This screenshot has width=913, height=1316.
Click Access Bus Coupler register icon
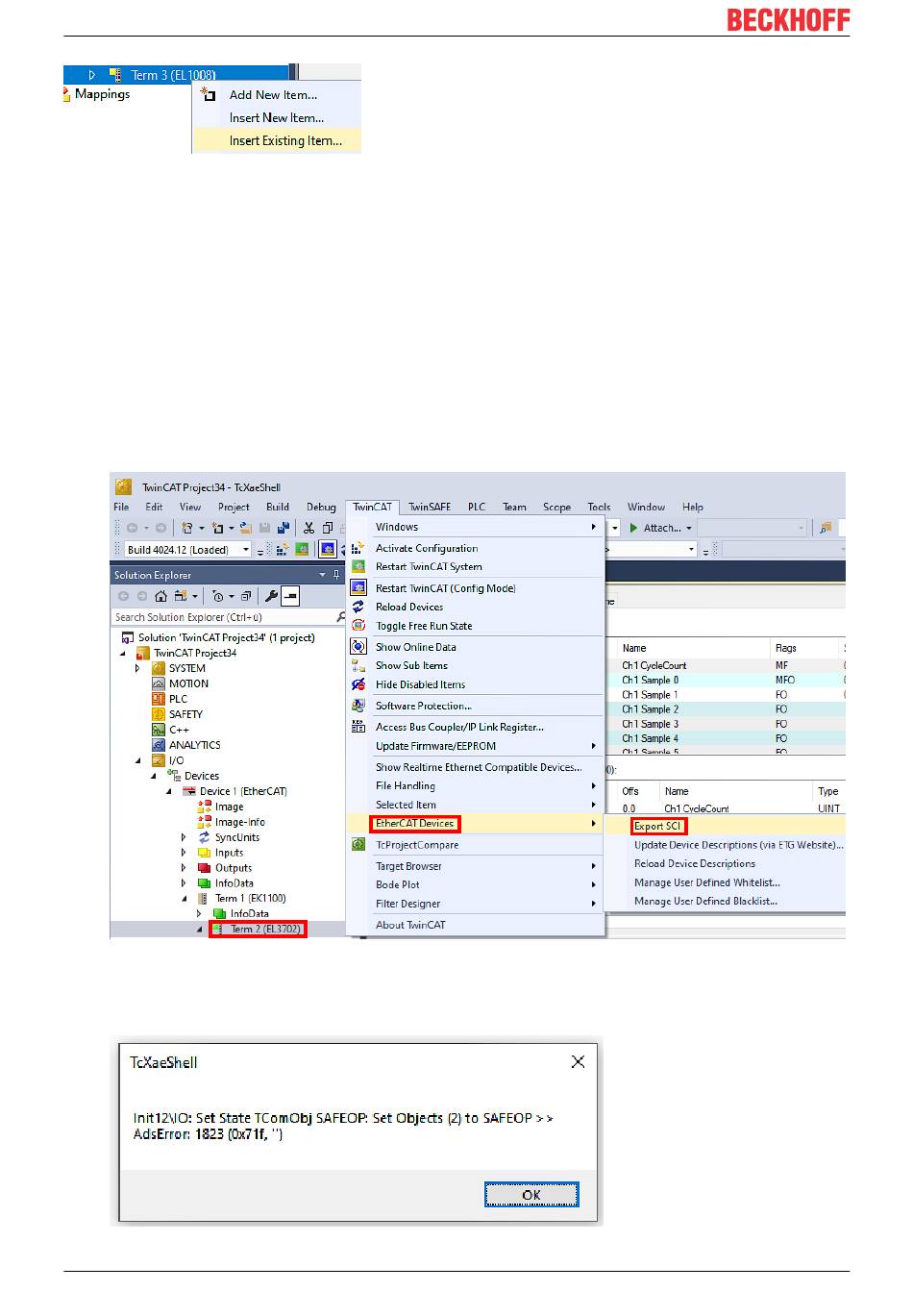click(x=358, y=727)
